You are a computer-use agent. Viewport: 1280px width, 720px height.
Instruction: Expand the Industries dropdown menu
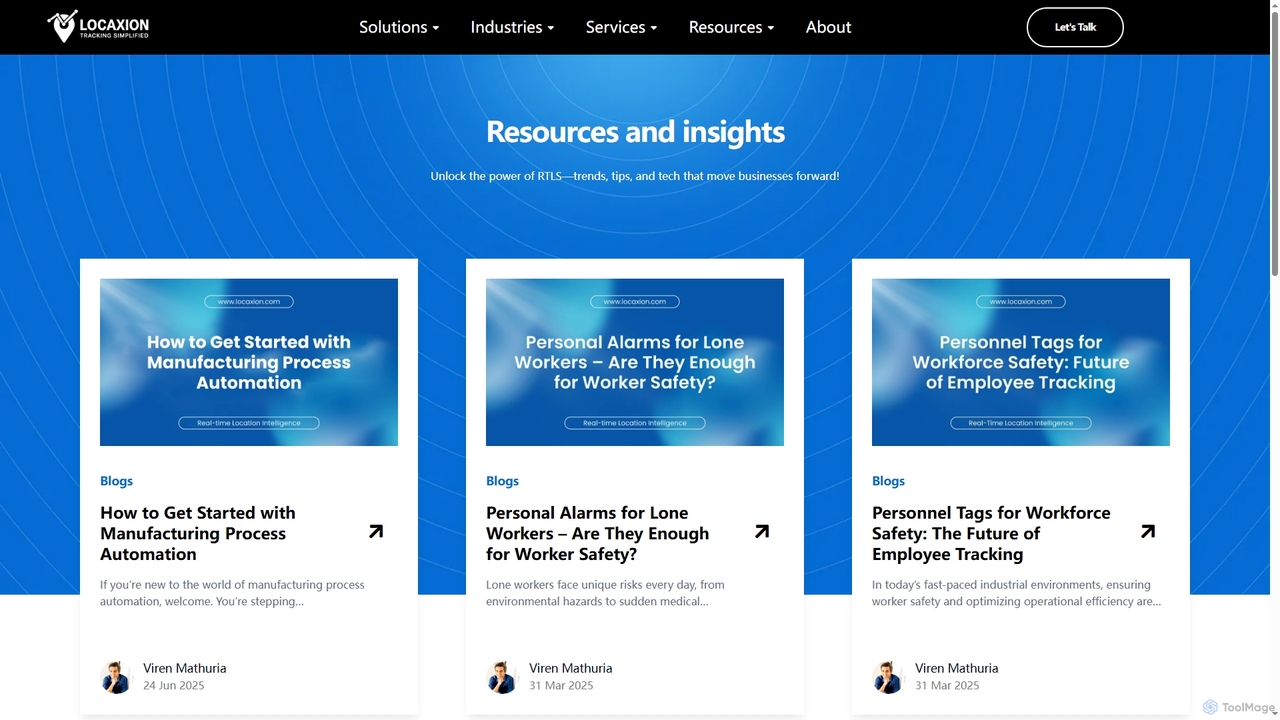point(512,27)
